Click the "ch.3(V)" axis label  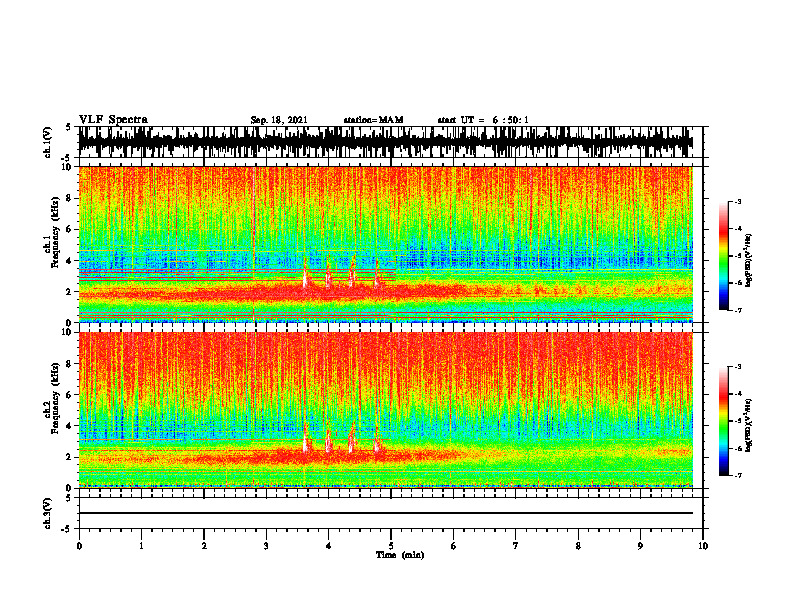coord(48,513)
